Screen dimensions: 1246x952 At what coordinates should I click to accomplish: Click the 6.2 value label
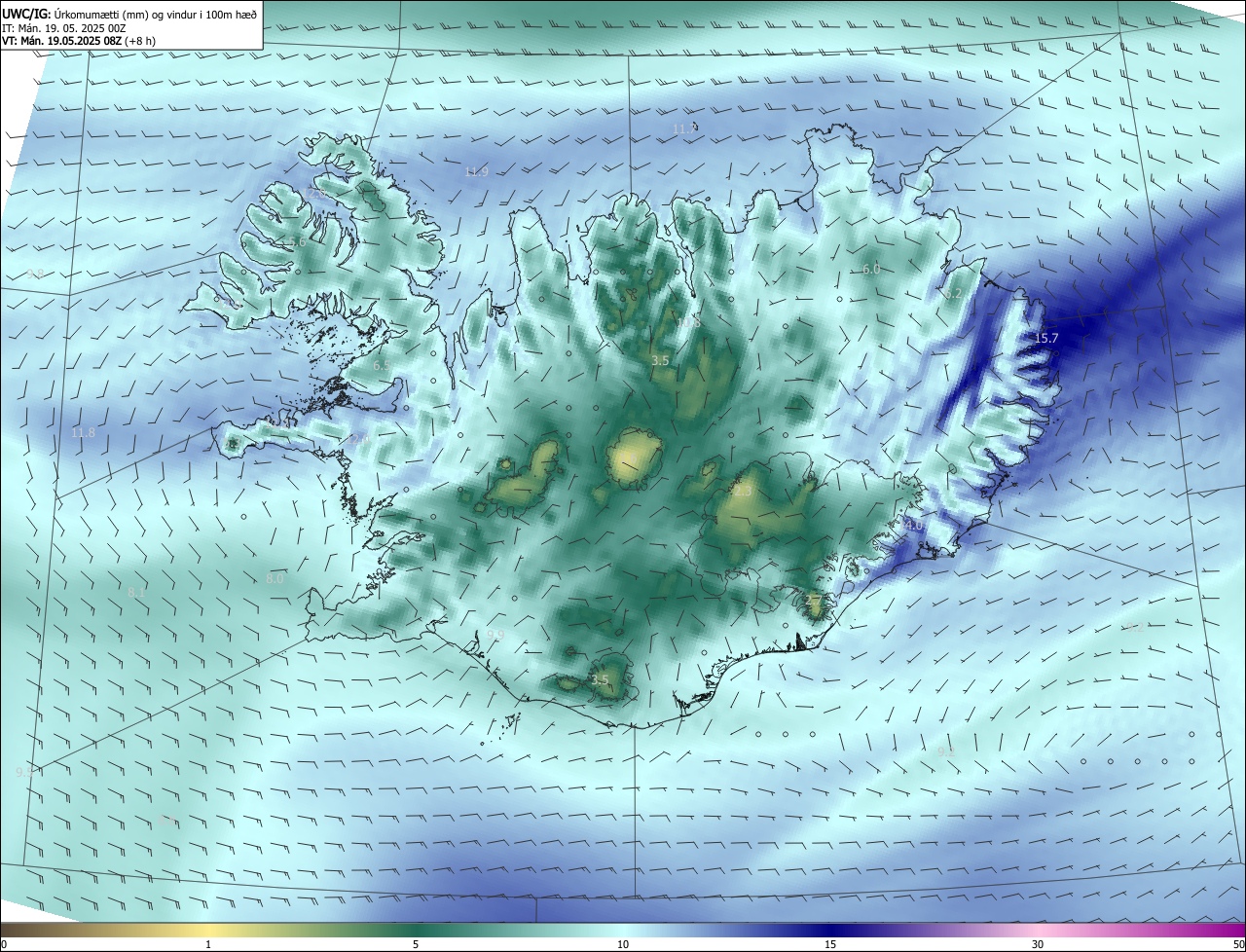[x=953, y=293]
